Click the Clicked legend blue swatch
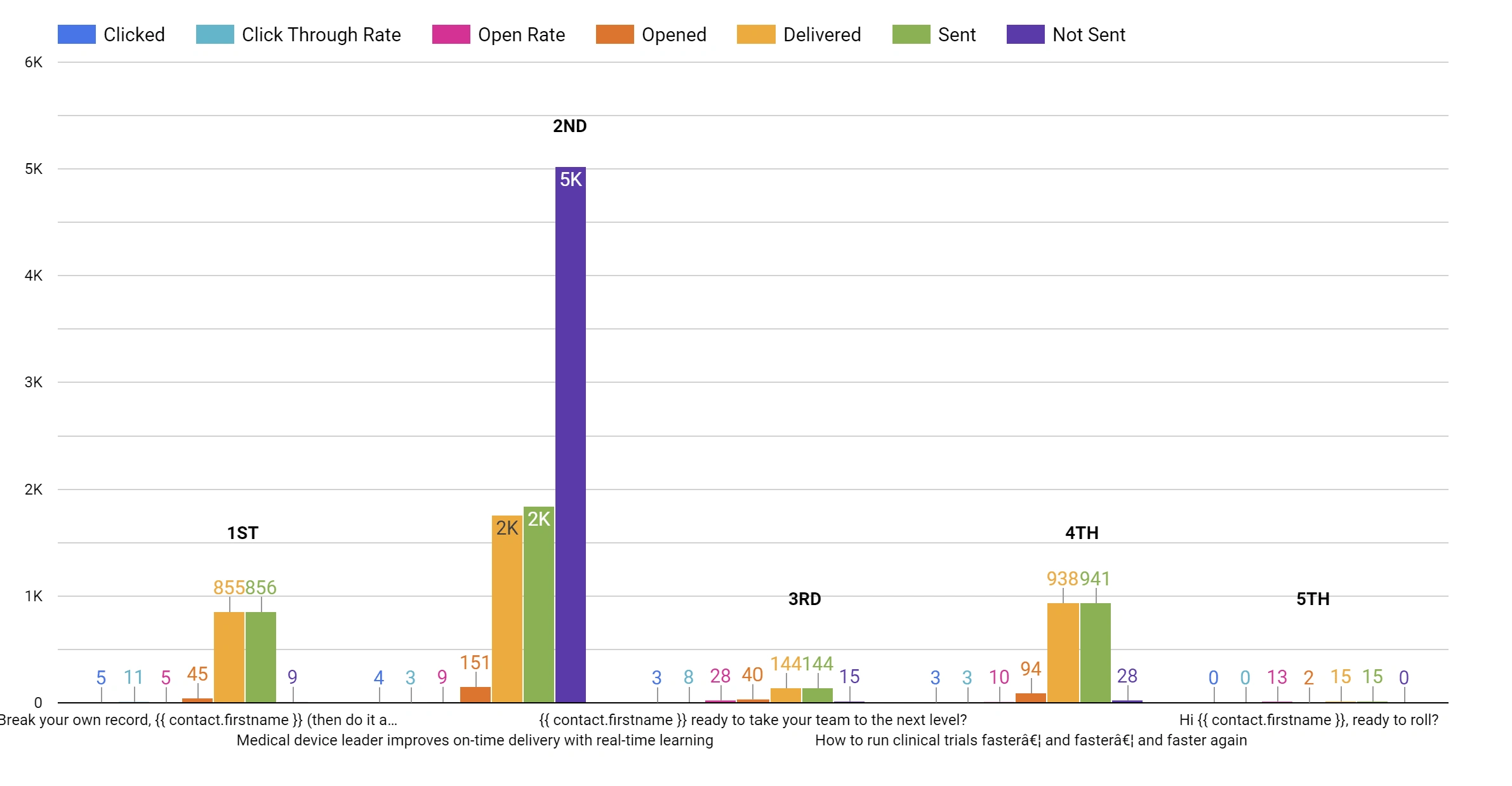 click(76, 34)
